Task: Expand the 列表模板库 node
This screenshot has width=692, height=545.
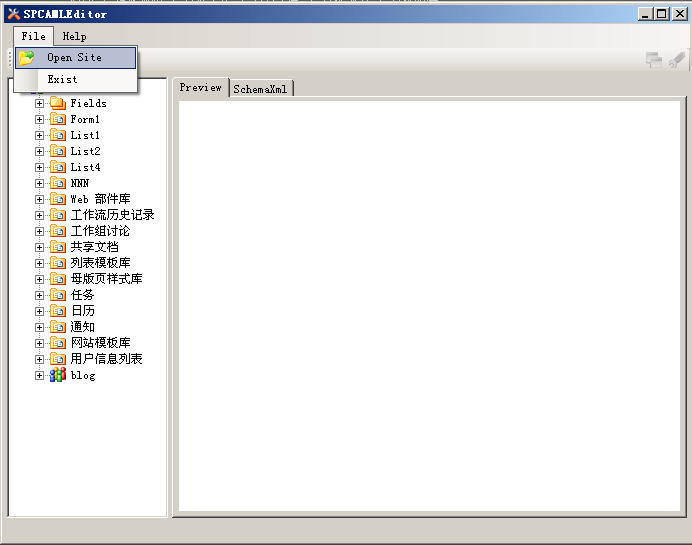Action: (x=39, y=263)
